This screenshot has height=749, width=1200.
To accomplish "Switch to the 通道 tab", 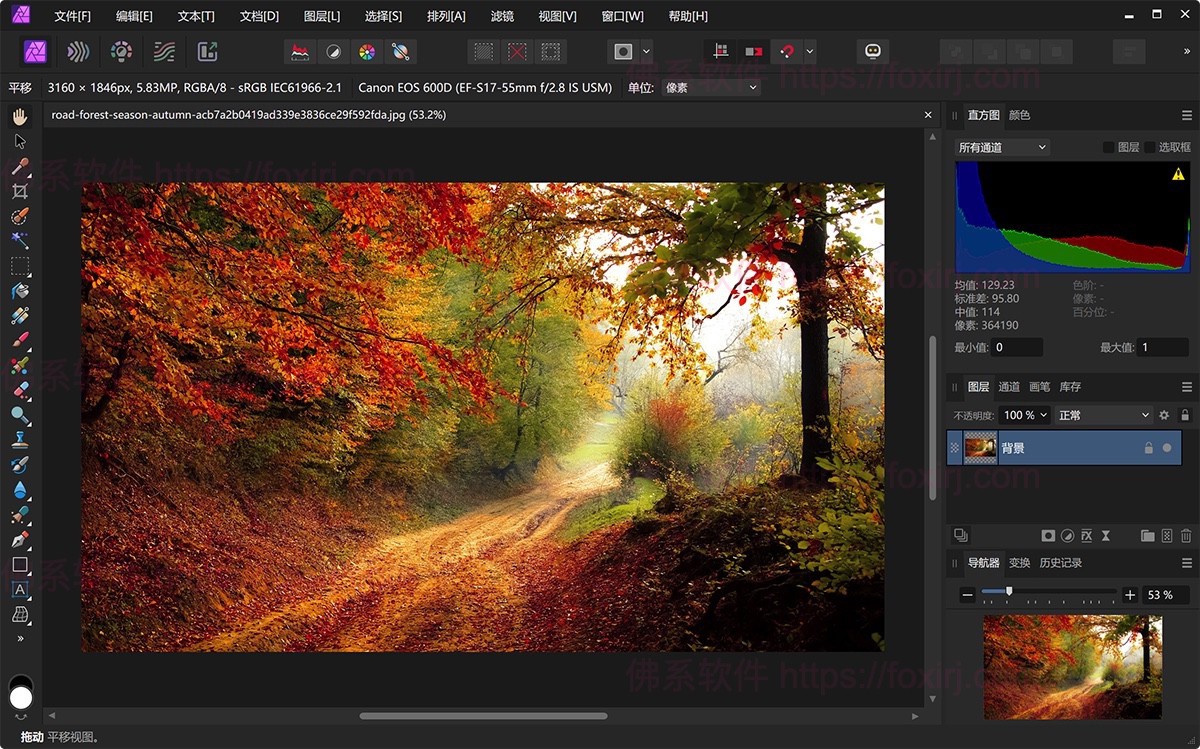I will pos(1008,386).
